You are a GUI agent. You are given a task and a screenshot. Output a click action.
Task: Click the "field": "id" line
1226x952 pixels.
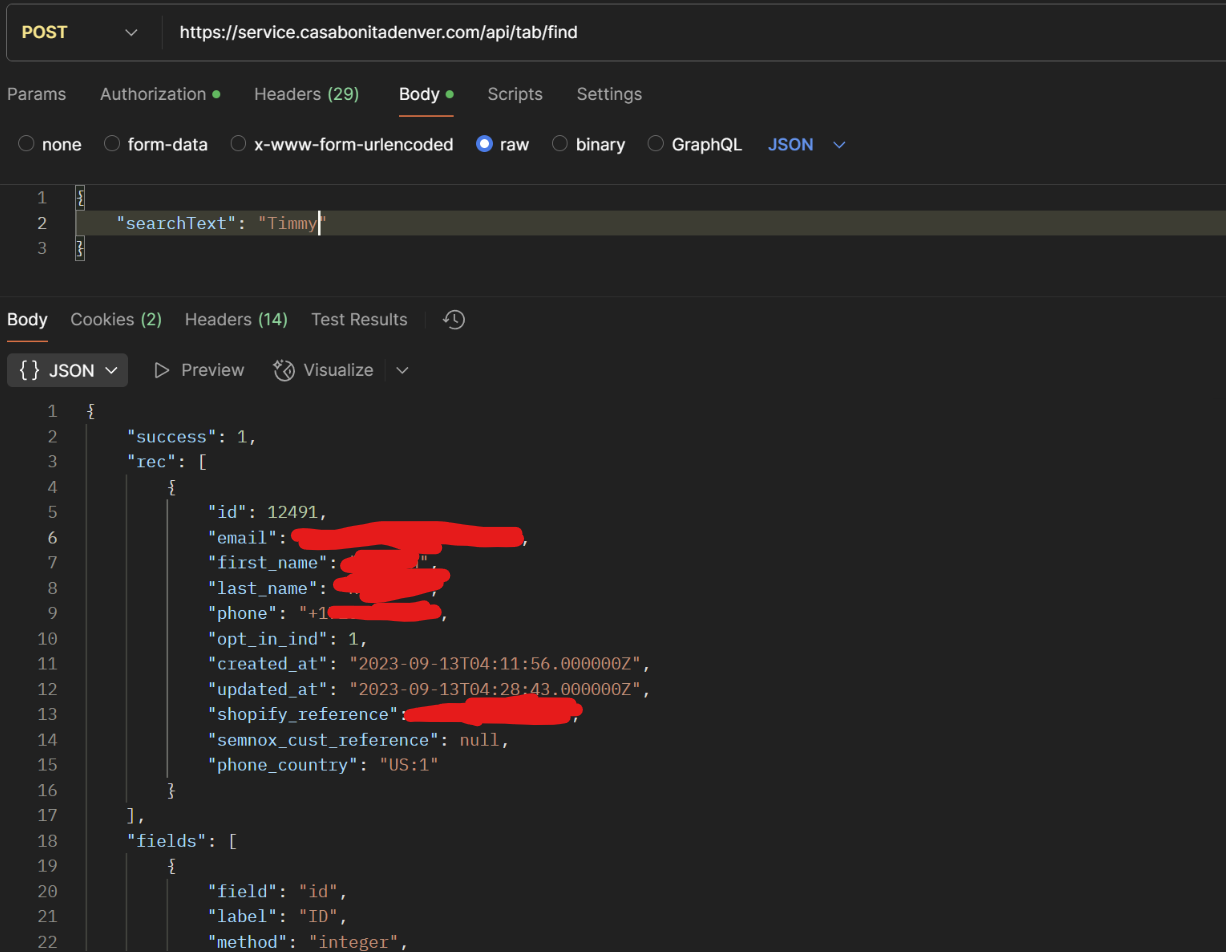click(x=277, y=891)
